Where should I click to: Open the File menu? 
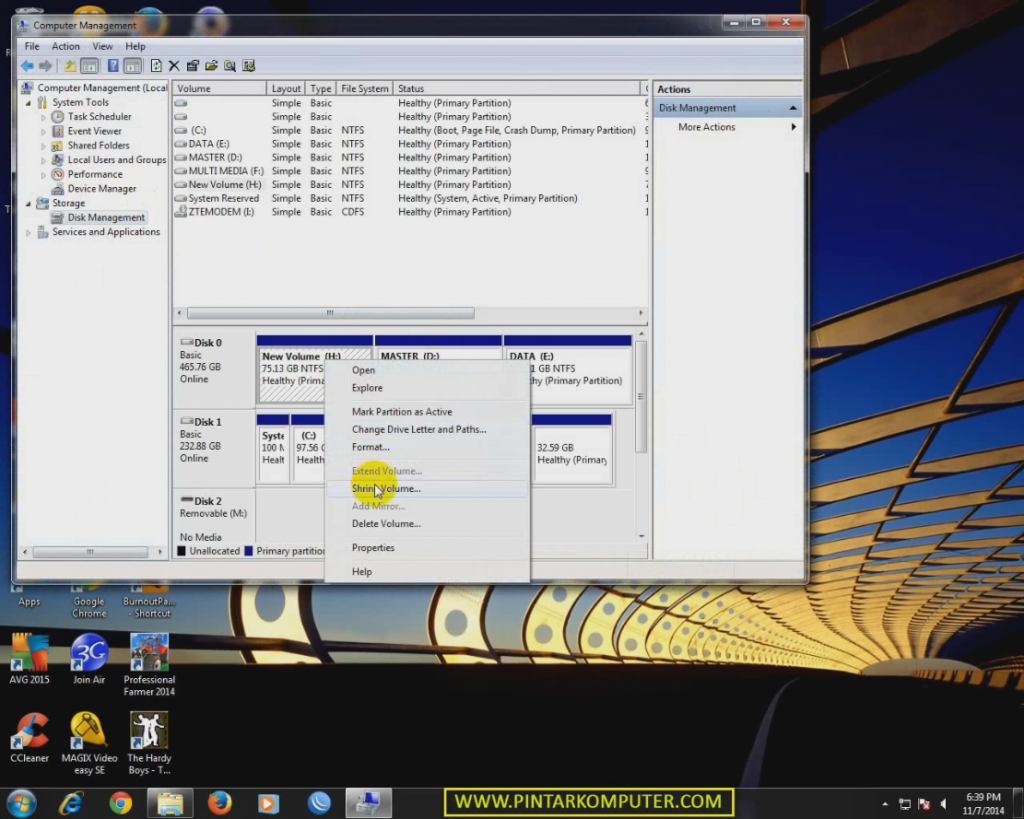32,46
